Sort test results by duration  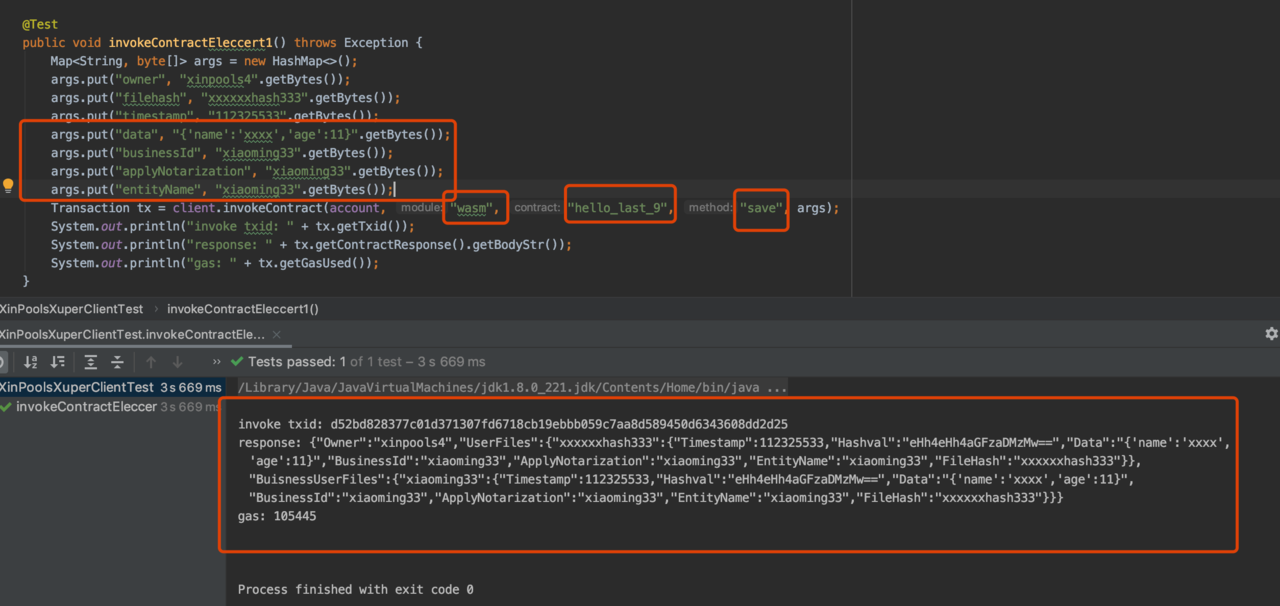(58, 362)
